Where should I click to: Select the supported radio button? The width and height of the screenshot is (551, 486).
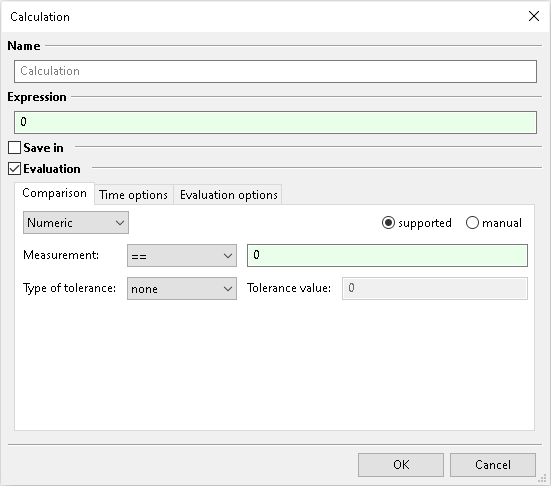388,223
